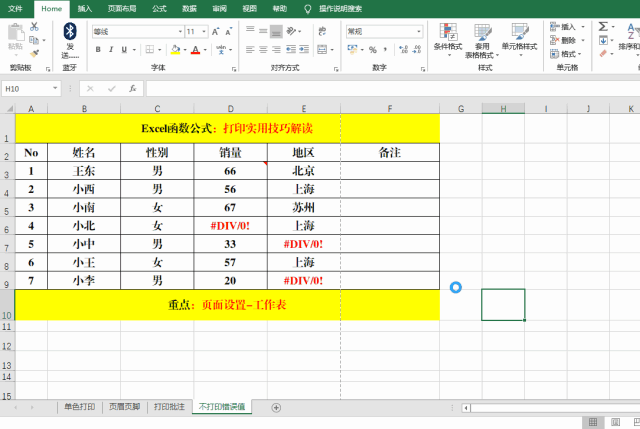Viewport: 640px width, 429px height.
Task: Switch to Page Layout view button
Action: [x=616, y=422]
